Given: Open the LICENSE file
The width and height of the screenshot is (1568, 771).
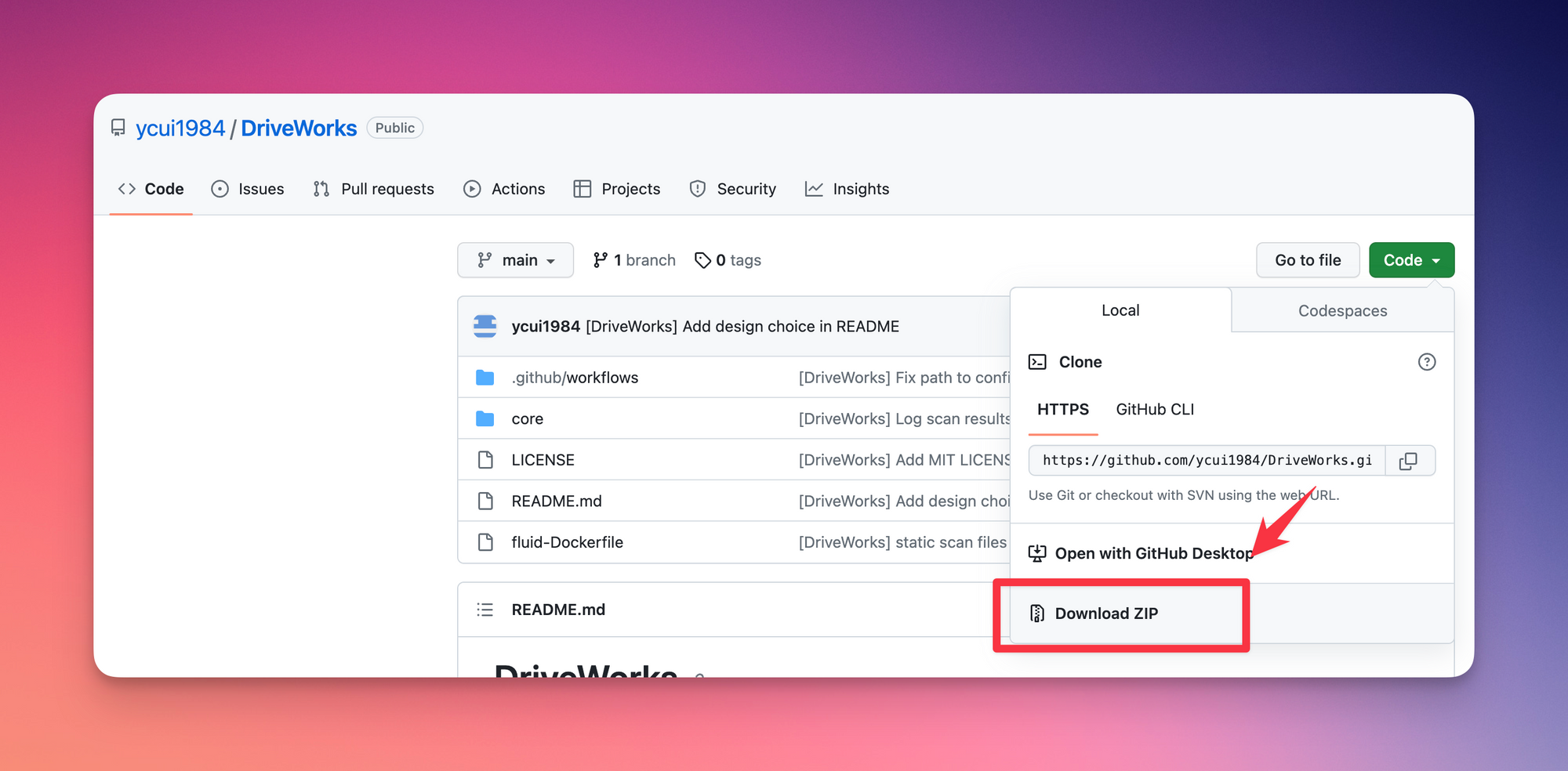Looking at the screenshot, I should point(543,460).
